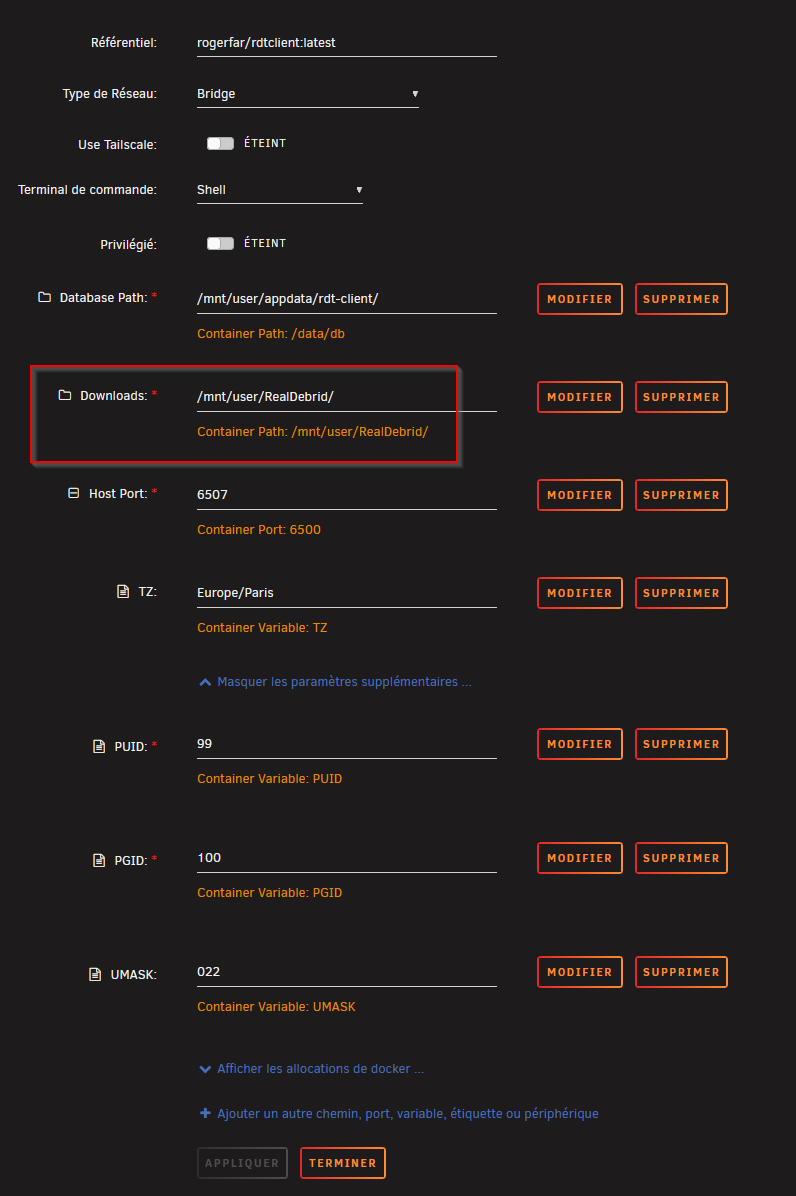Click the folder icon beside Database Path
796x1196 pixels.
pyautogui.click(x=44, y=297)
